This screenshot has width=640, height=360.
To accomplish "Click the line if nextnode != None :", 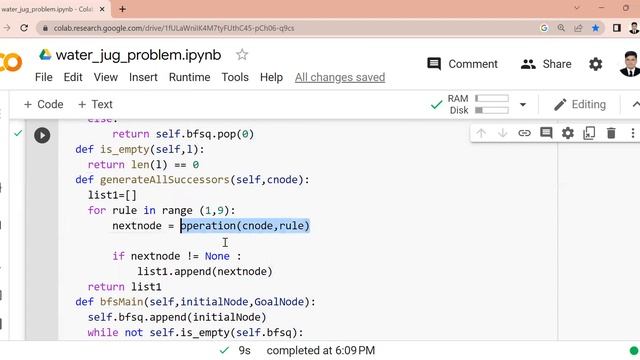I will pyautogui.click(x=177, y=256).
